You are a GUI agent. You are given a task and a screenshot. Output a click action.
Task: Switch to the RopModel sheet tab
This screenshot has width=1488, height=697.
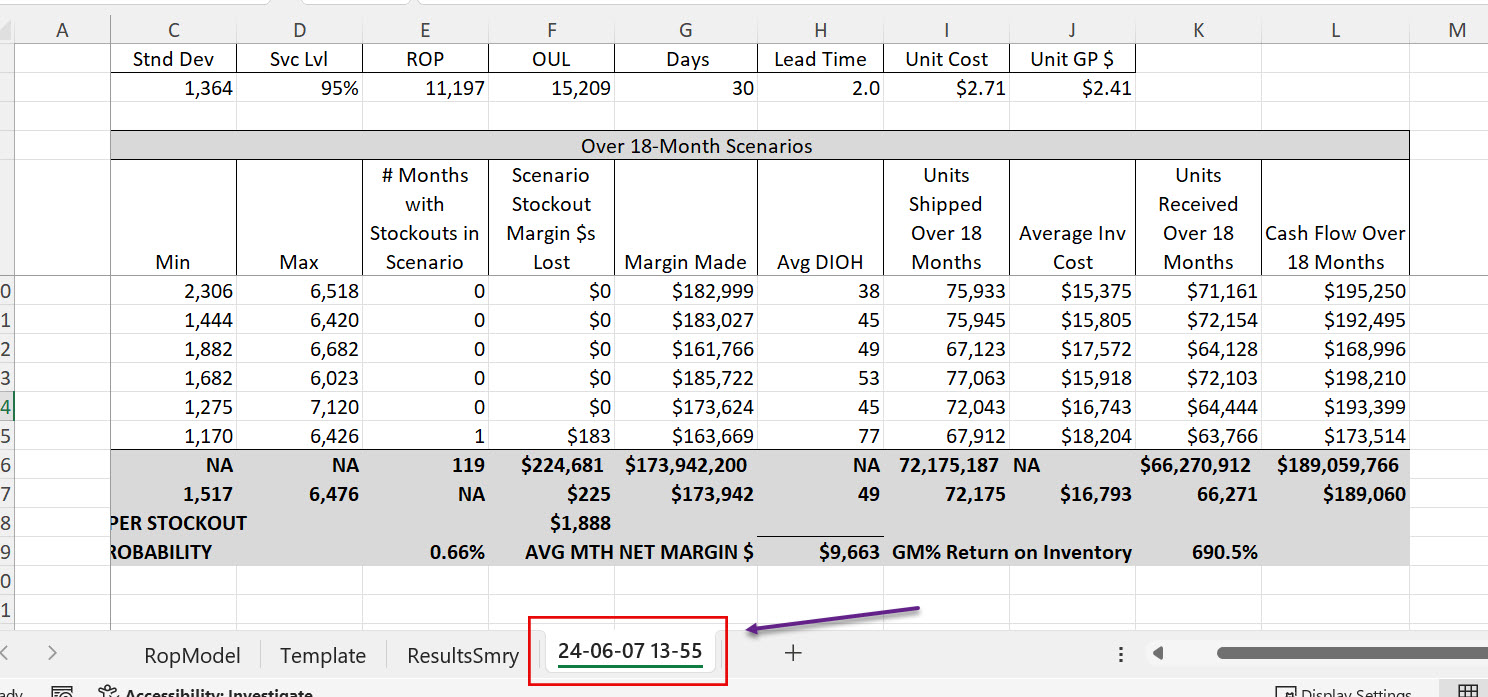pos(192,655)
